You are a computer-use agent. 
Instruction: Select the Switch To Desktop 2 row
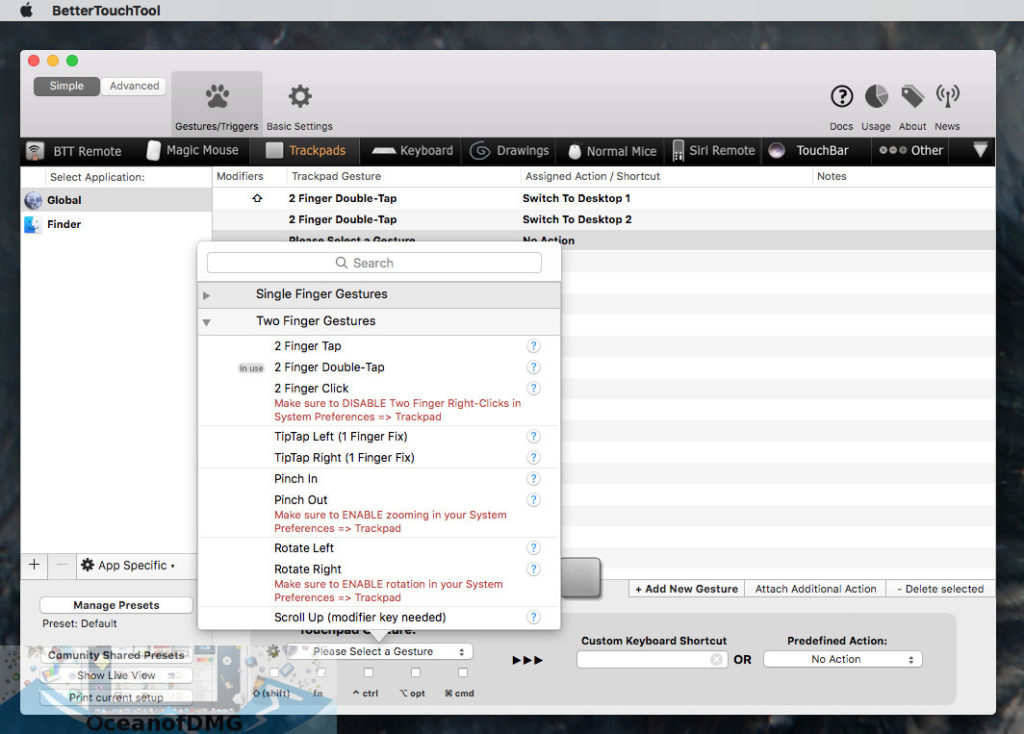pyautogui.click(x=603, y=219)
